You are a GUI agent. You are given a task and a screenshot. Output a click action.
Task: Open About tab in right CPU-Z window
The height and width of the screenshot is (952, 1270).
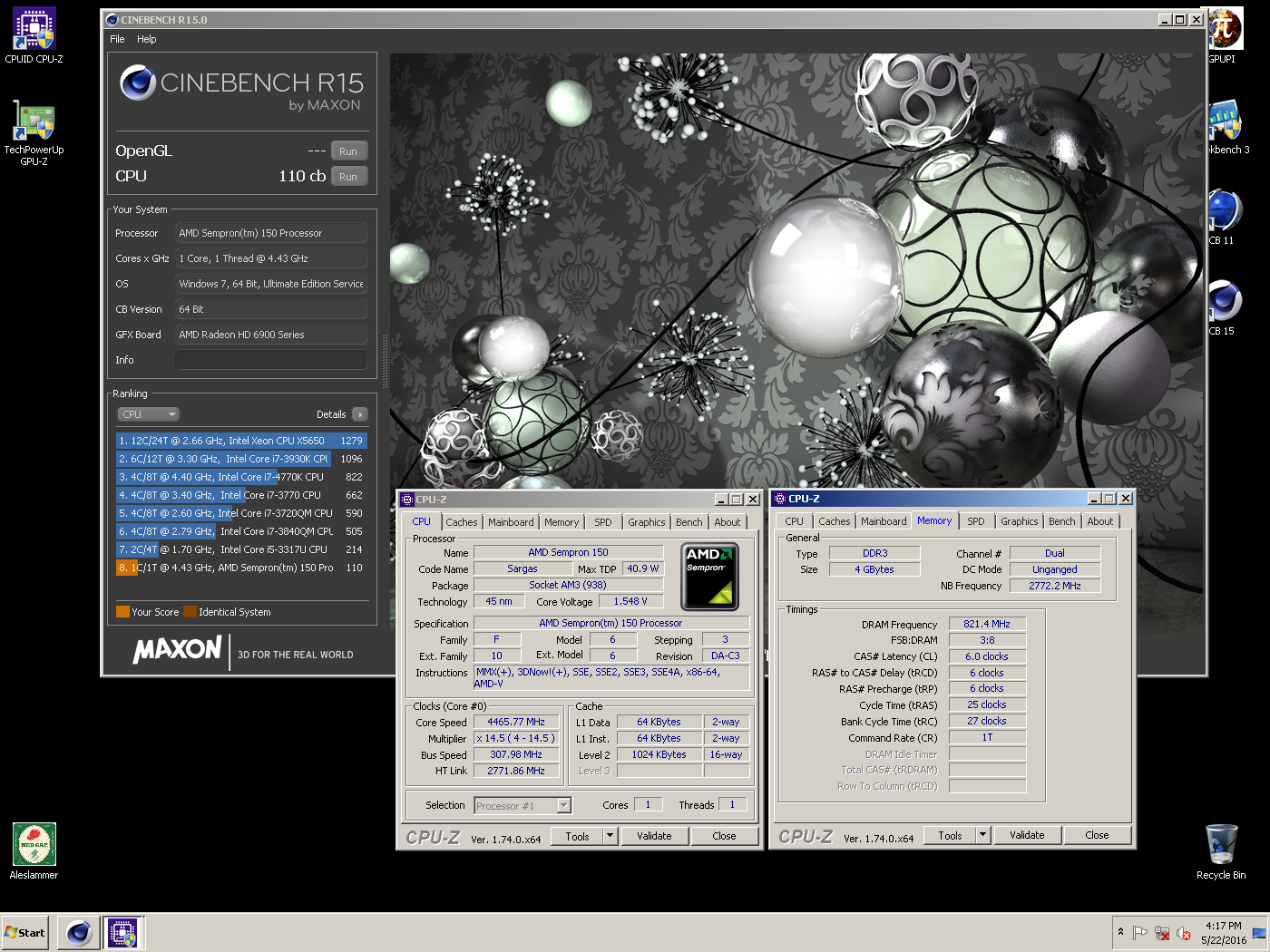click(1100, 521)
